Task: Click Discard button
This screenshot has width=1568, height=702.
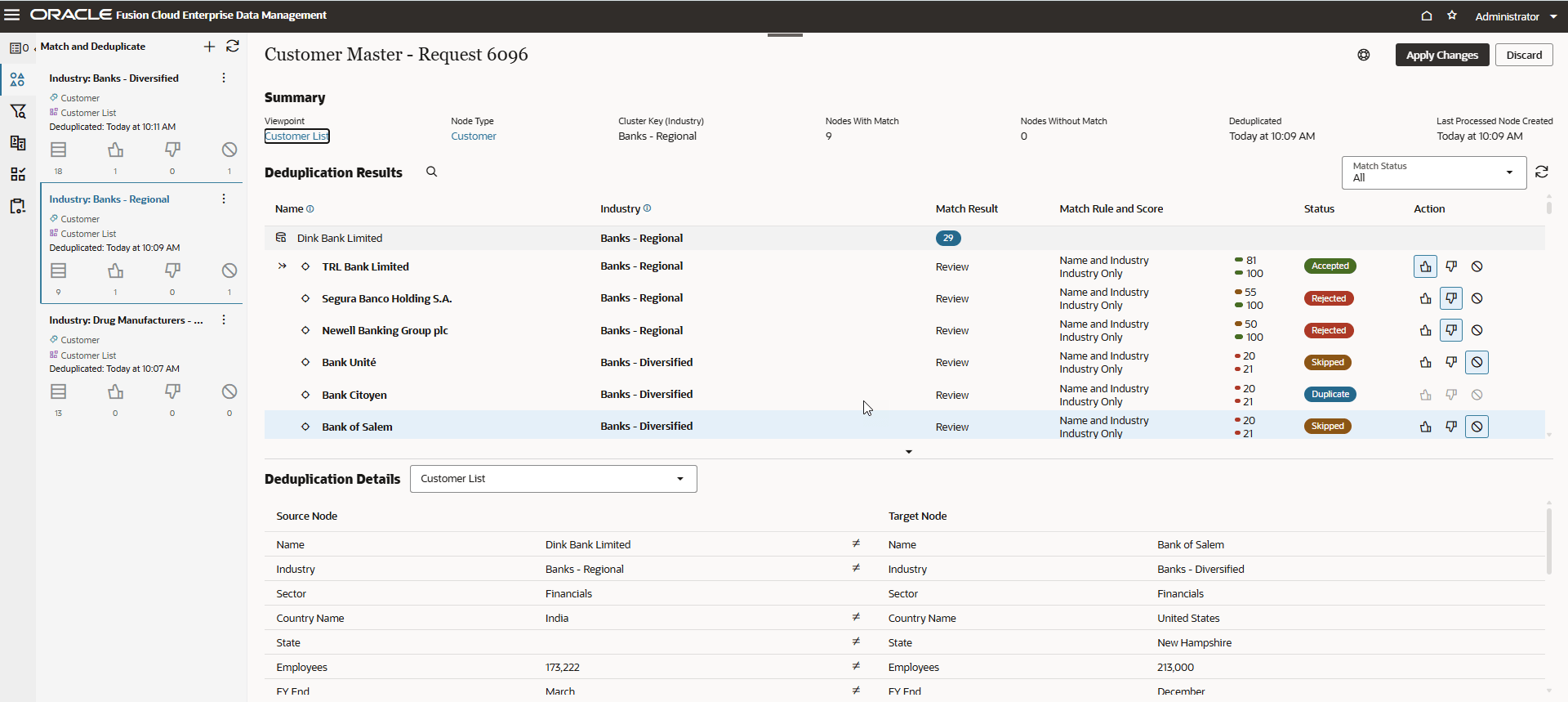Action: pos(1524,55)
